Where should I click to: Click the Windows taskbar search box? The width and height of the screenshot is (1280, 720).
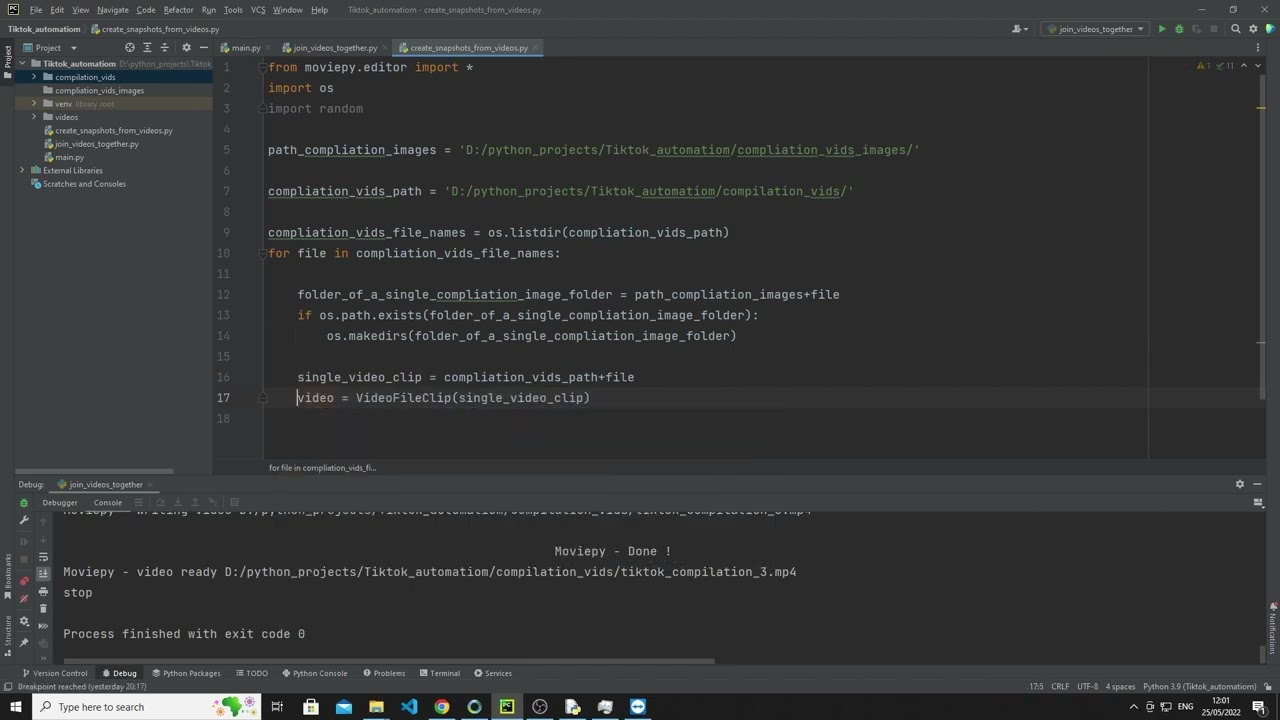click(x=146, y=707)
